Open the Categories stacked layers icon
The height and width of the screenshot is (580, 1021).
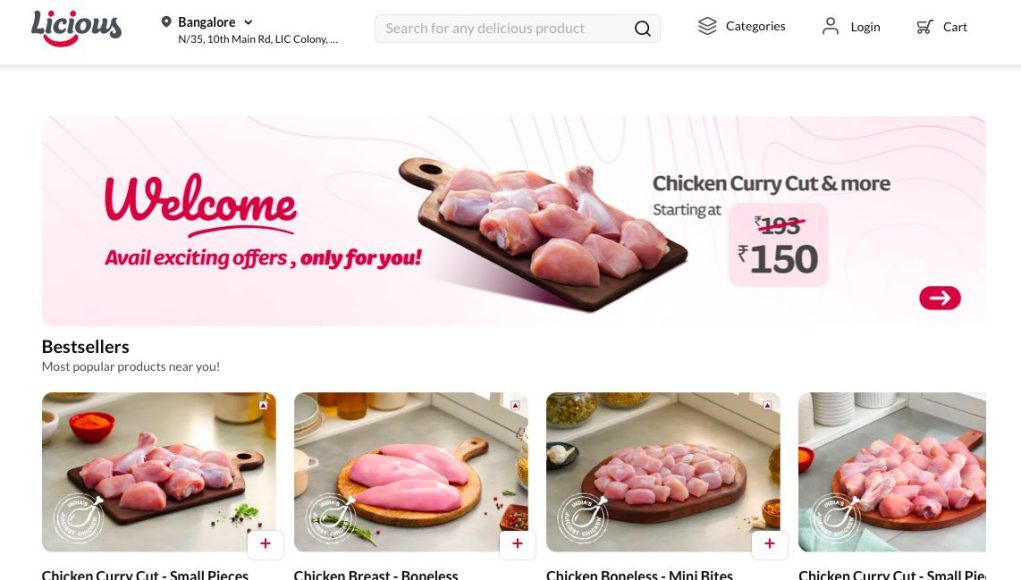click(x=707, y=26)
